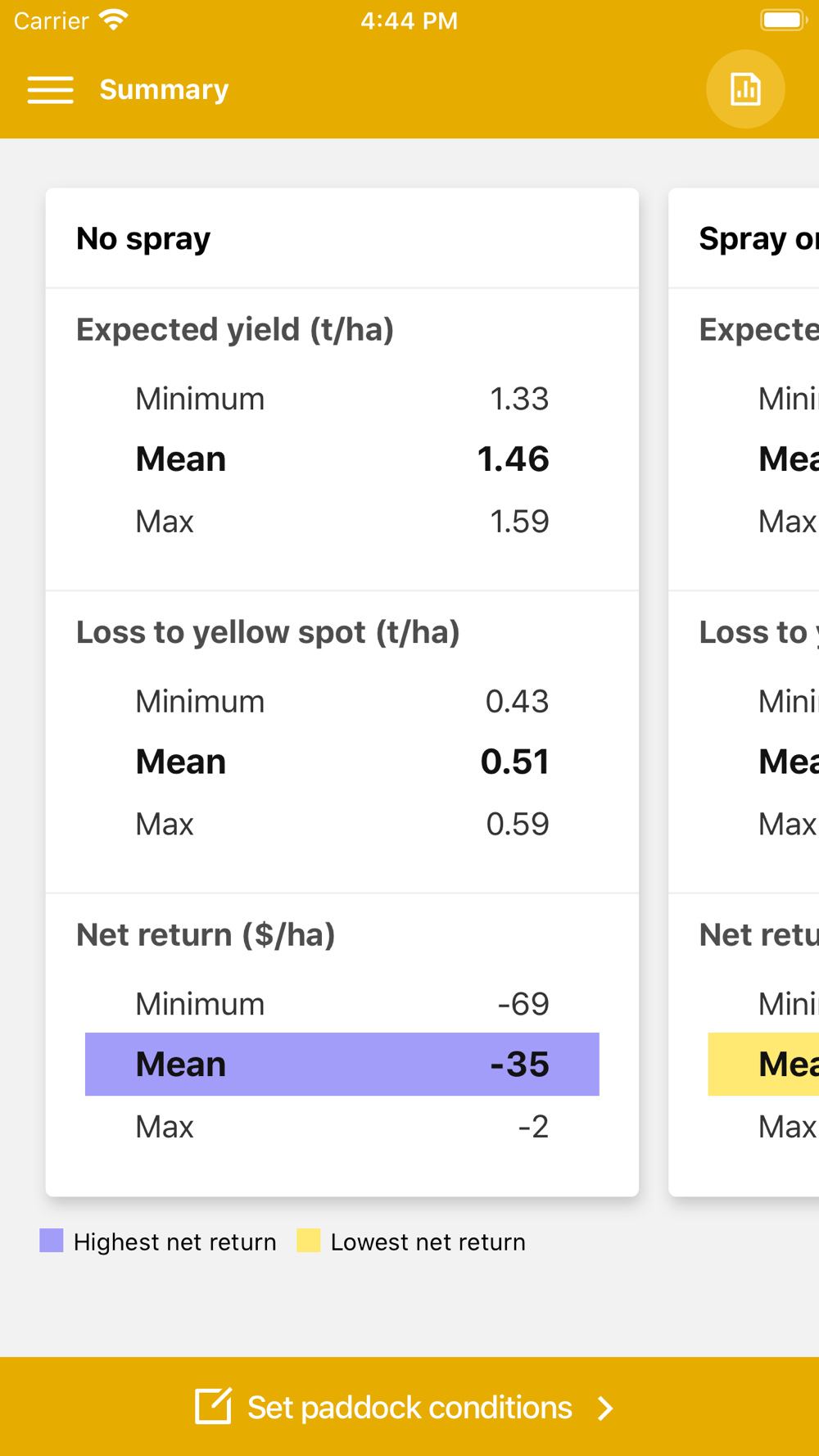Tap the Loss to yellow spot Mean 0.51
The height and width of the screenshot is (1456, 819).
tap(514, 762)
